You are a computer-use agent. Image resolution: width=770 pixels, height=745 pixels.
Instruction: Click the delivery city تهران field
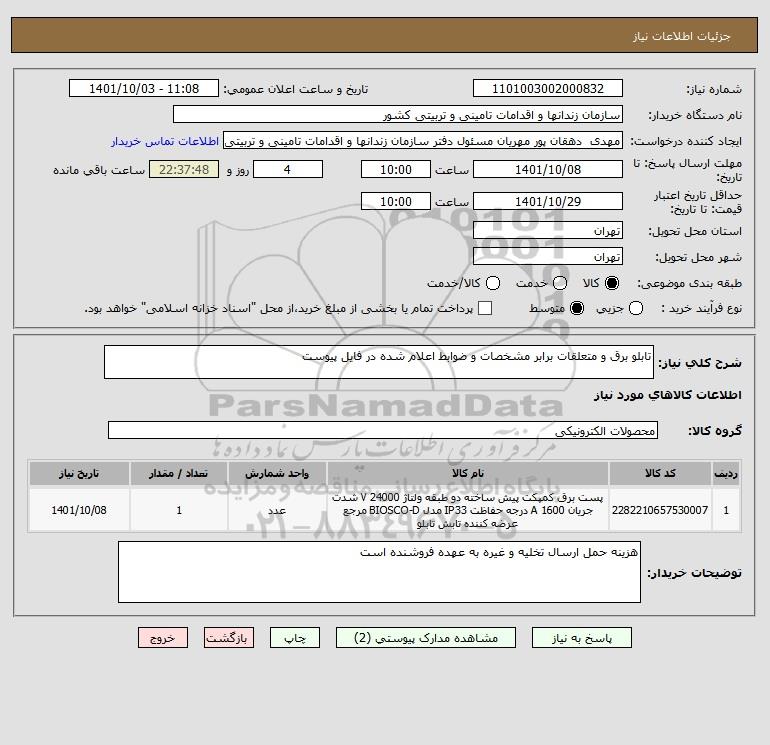(x=548, y=256)
